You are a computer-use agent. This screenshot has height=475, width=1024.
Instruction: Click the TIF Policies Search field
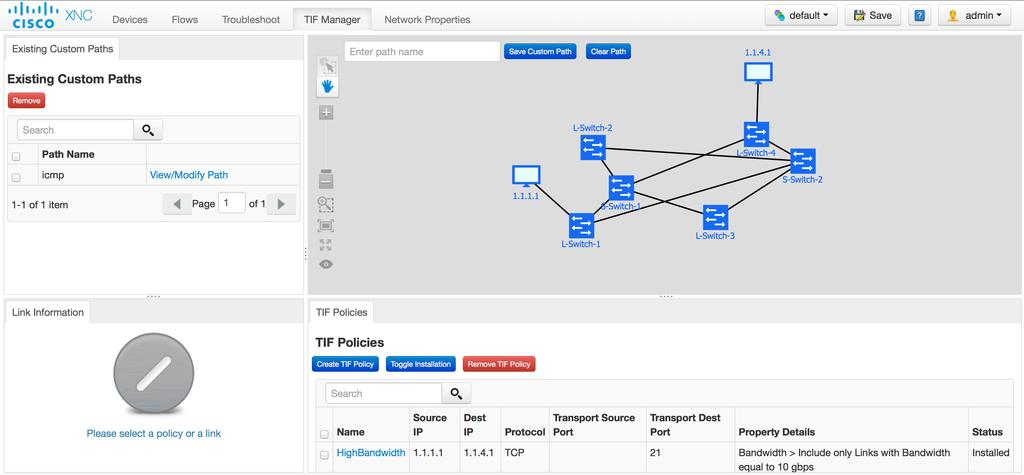383,393
